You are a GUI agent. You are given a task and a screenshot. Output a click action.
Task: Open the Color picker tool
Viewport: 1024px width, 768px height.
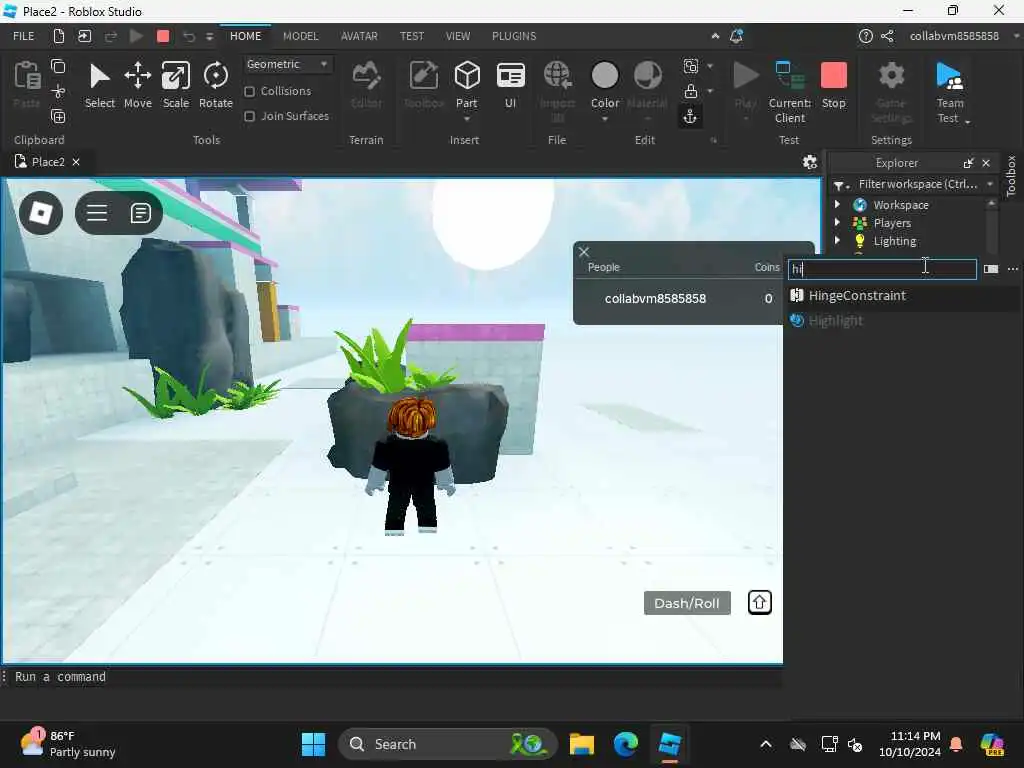pos(605,85)
